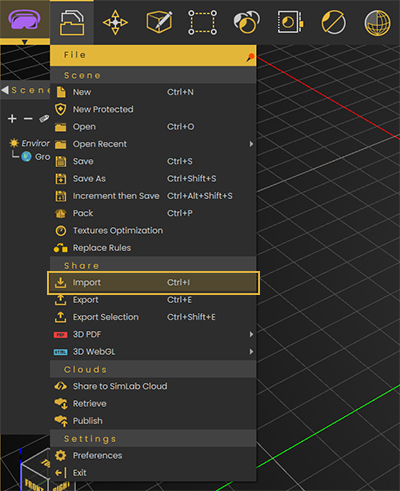Expand the 3D WebGL submenu arrow
This screenshot has width=400, height=491.
click(x=251, y=352)
